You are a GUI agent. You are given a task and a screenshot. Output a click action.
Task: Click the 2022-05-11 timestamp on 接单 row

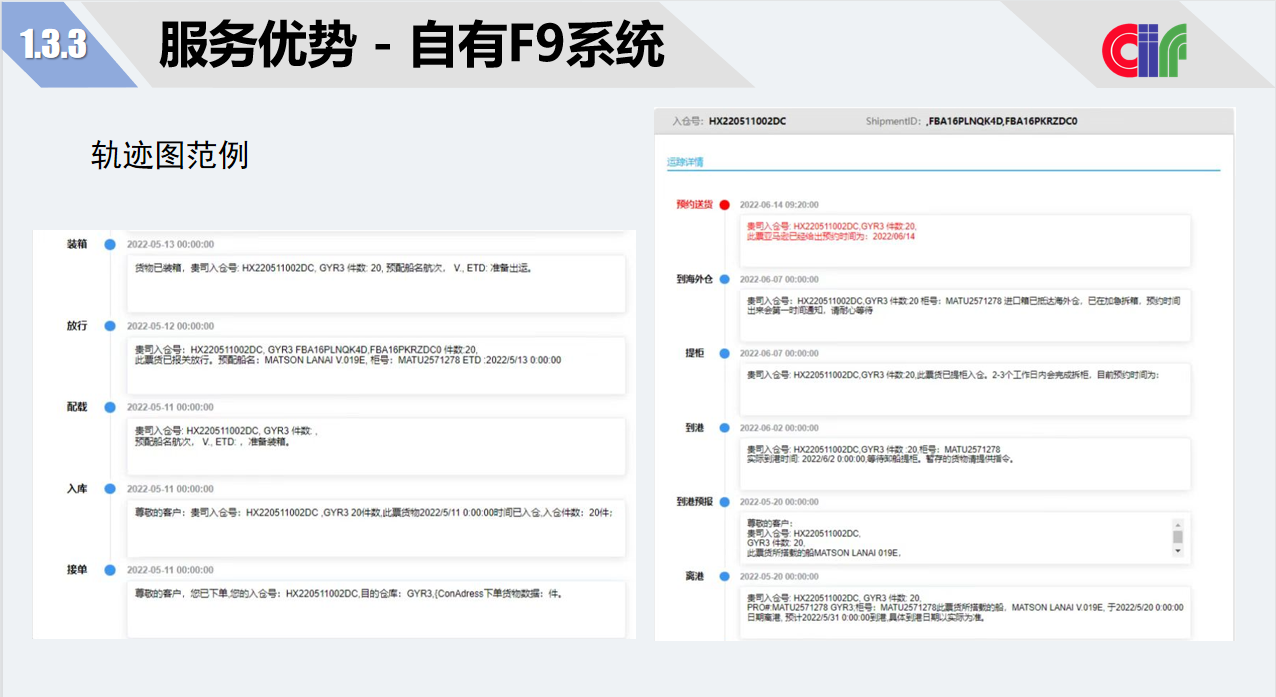point(170,570)
